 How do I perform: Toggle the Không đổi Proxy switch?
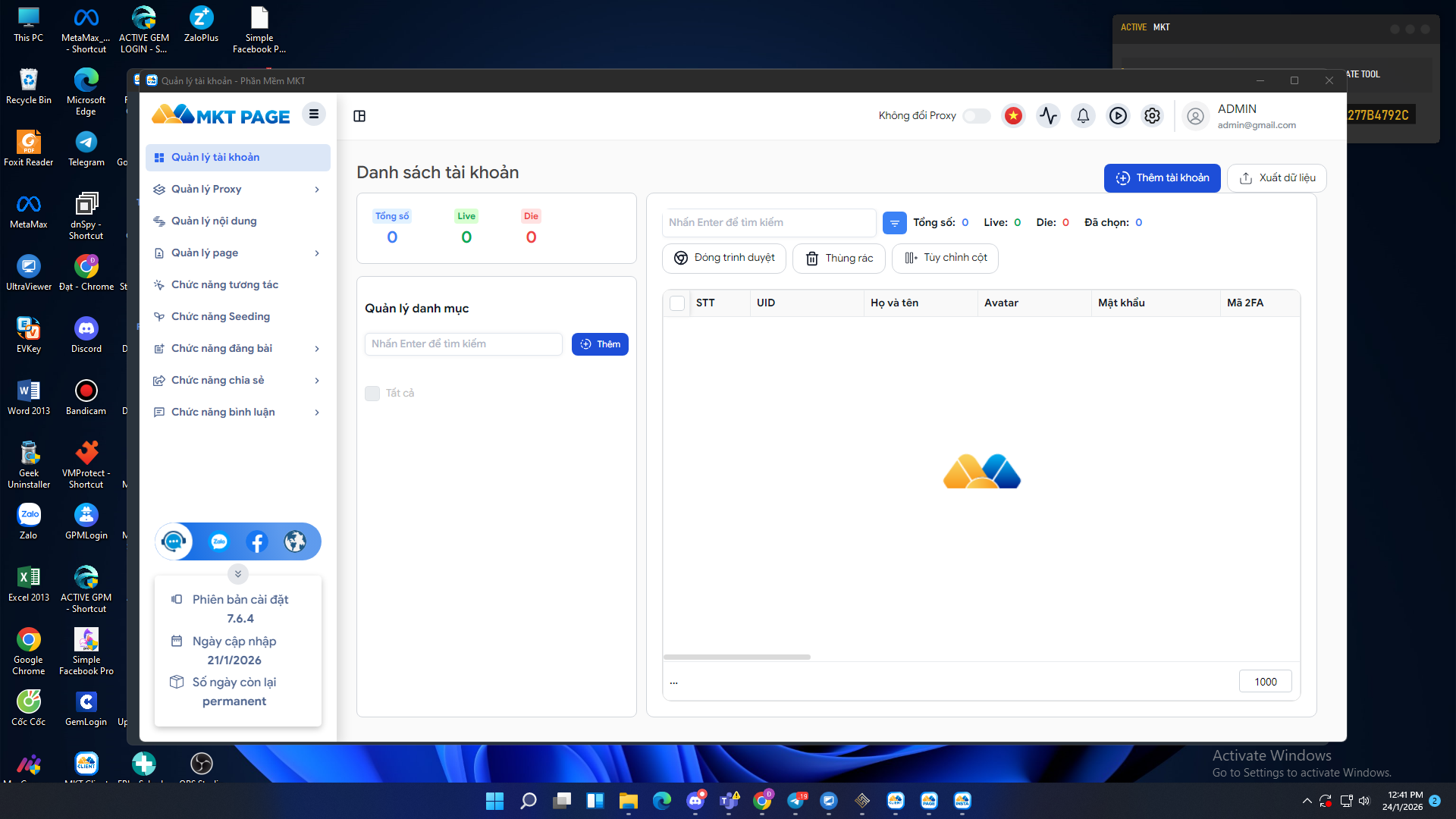point(977,116)
